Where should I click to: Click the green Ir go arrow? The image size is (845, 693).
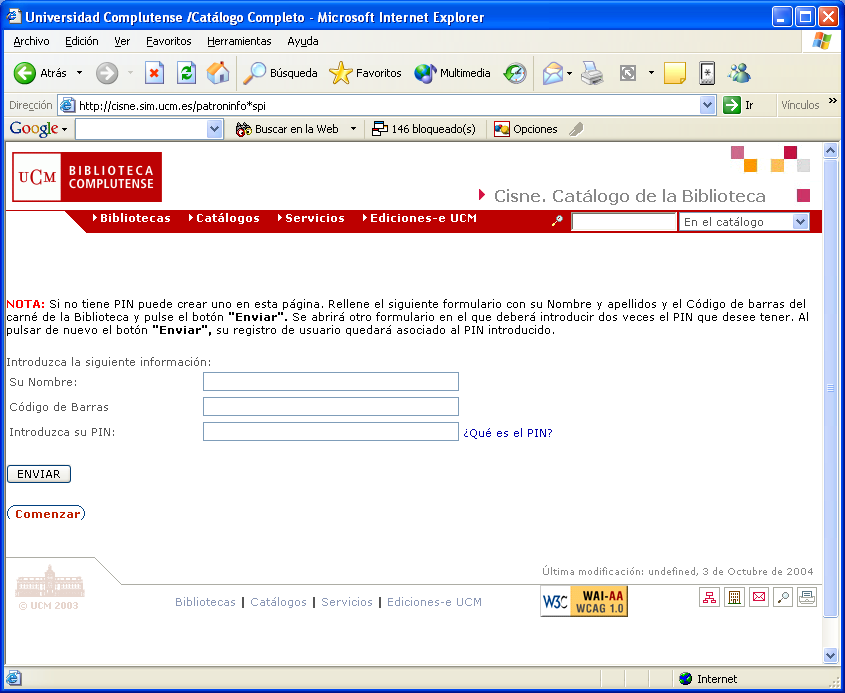coord(732,105)
